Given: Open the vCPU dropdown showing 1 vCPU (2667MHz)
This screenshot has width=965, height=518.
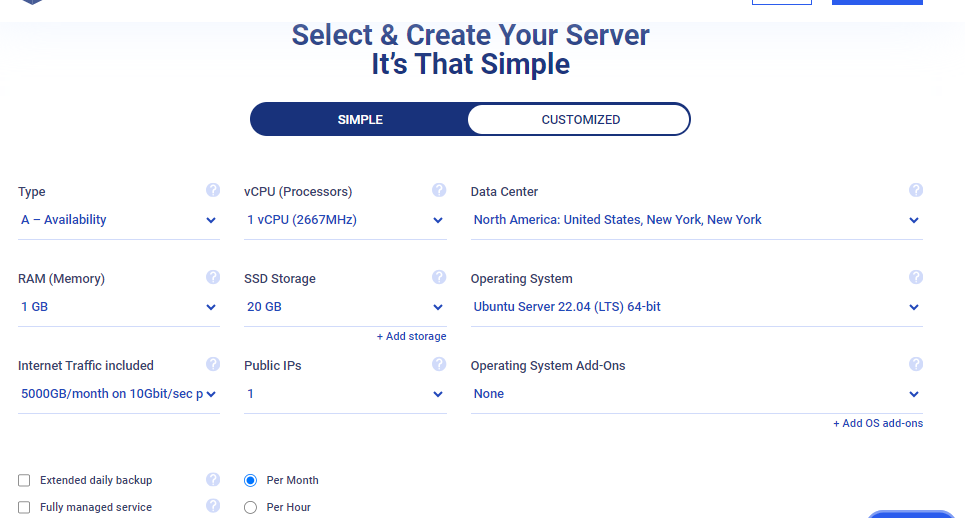Looking at the screenshot, I should pyautogui.click(x=345, y=220).
